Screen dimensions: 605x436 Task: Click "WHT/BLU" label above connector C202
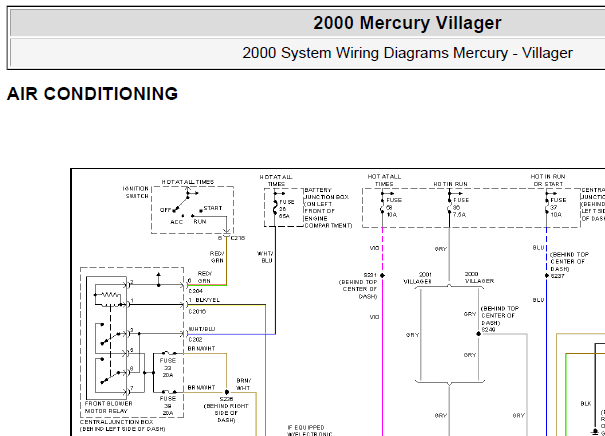coord(201,329)
